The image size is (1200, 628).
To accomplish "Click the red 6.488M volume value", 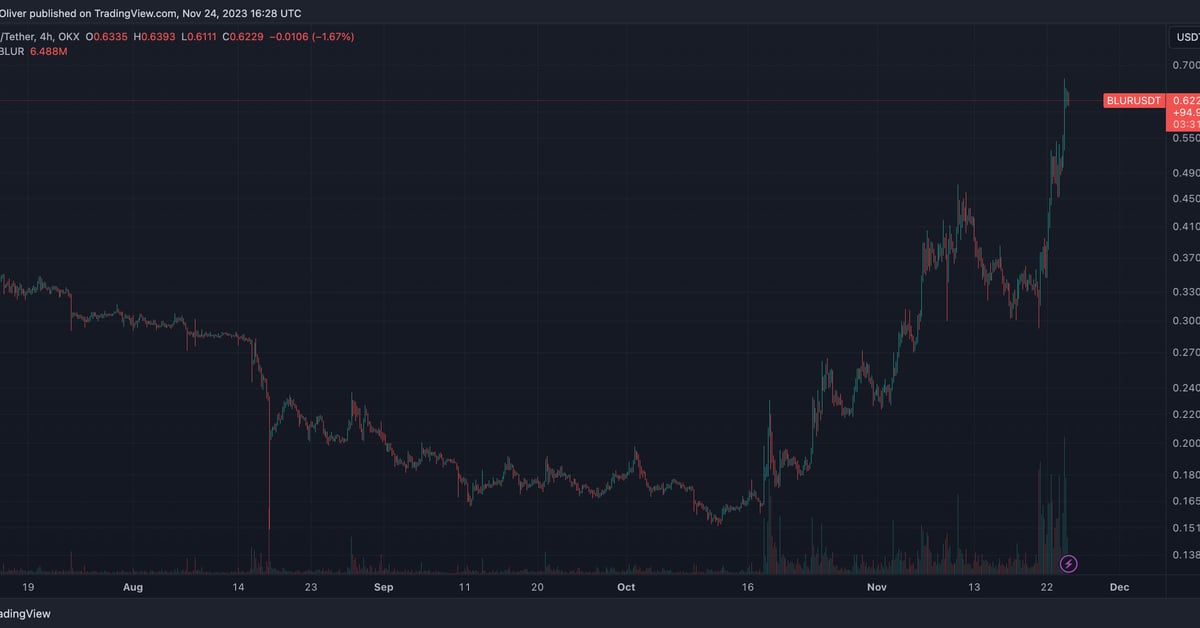I will pos(49,51).
